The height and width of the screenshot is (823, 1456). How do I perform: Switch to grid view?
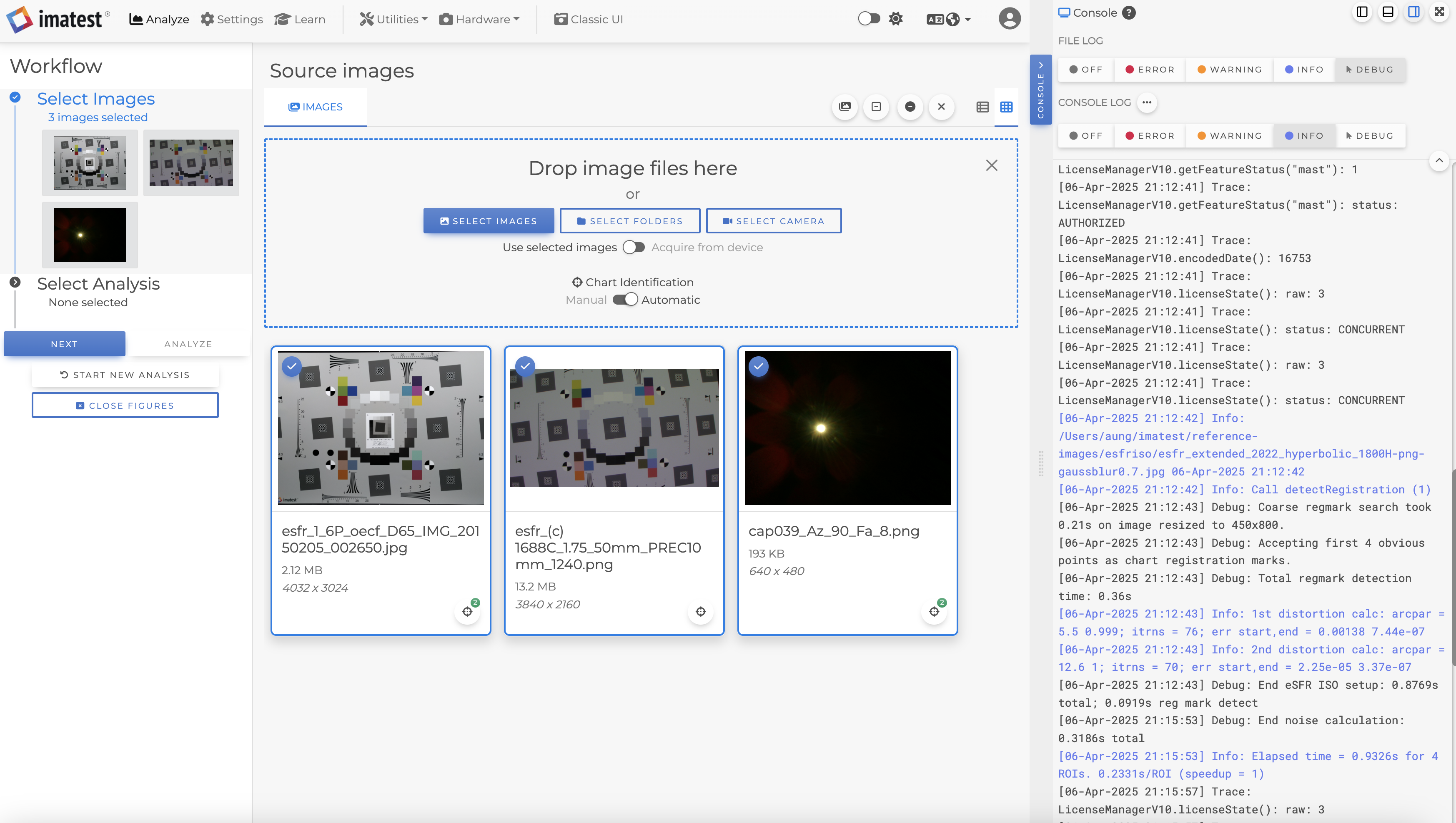(1006, 107)
